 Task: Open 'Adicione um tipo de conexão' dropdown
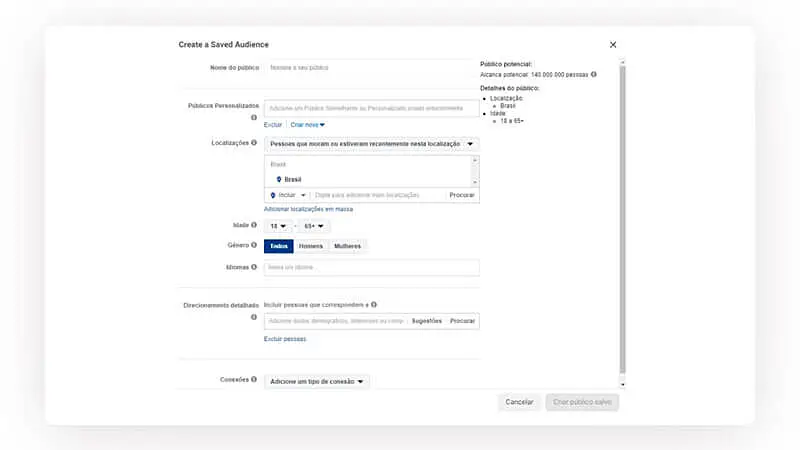click(x=316, y=381)
